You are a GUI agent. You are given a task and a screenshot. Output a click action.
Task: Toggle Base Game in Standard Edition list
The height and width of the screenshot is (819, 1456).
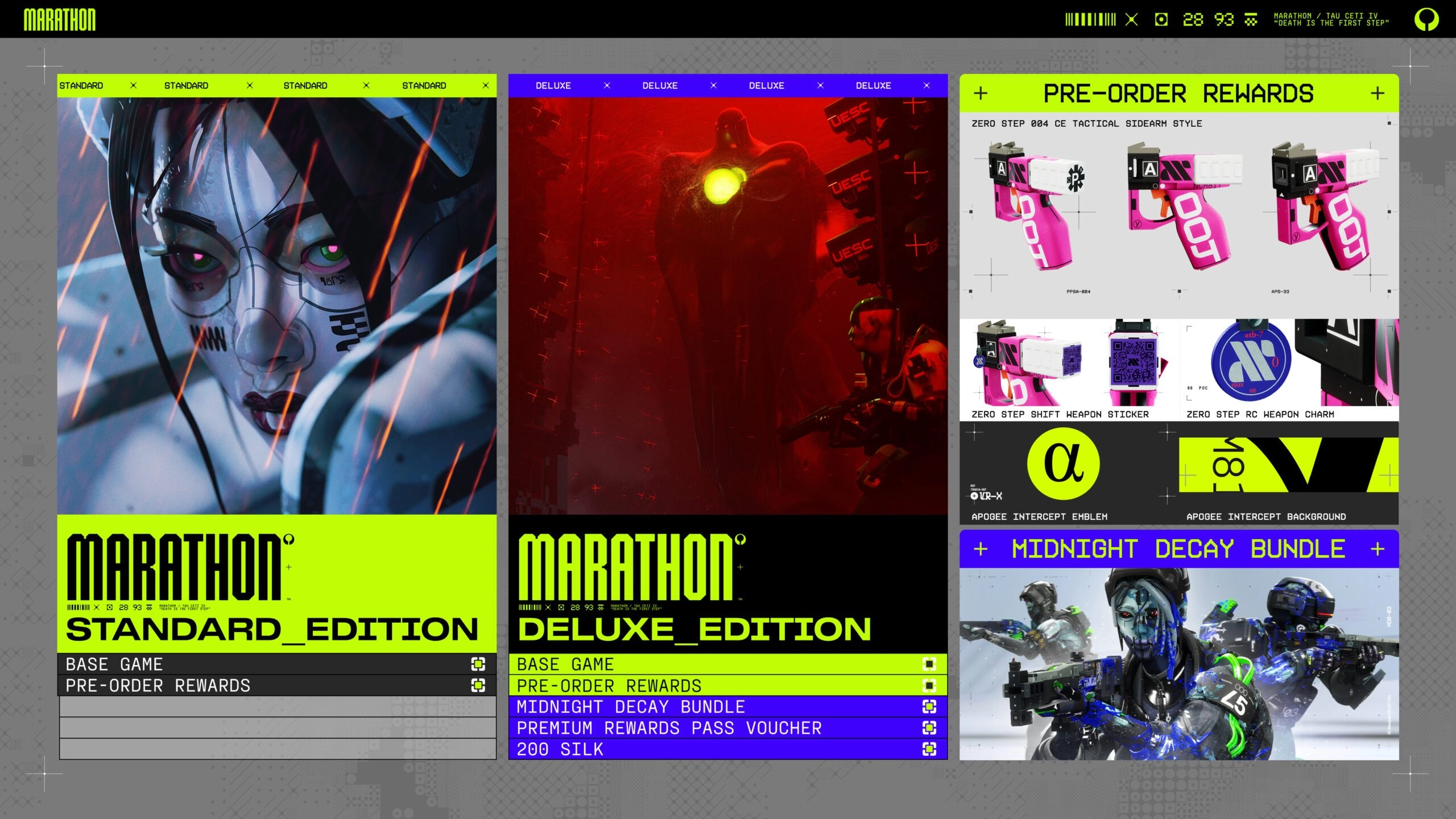coord(478,663)
